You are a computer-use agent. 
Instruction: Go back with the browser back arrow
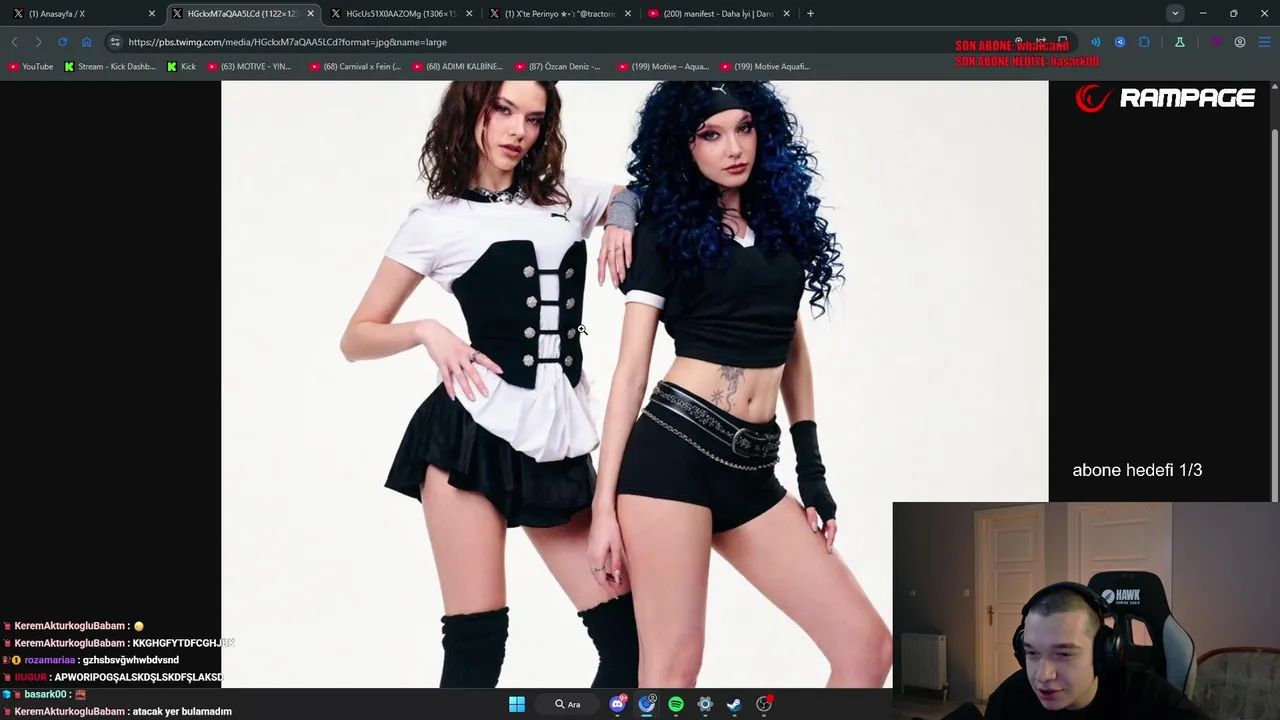14,42
